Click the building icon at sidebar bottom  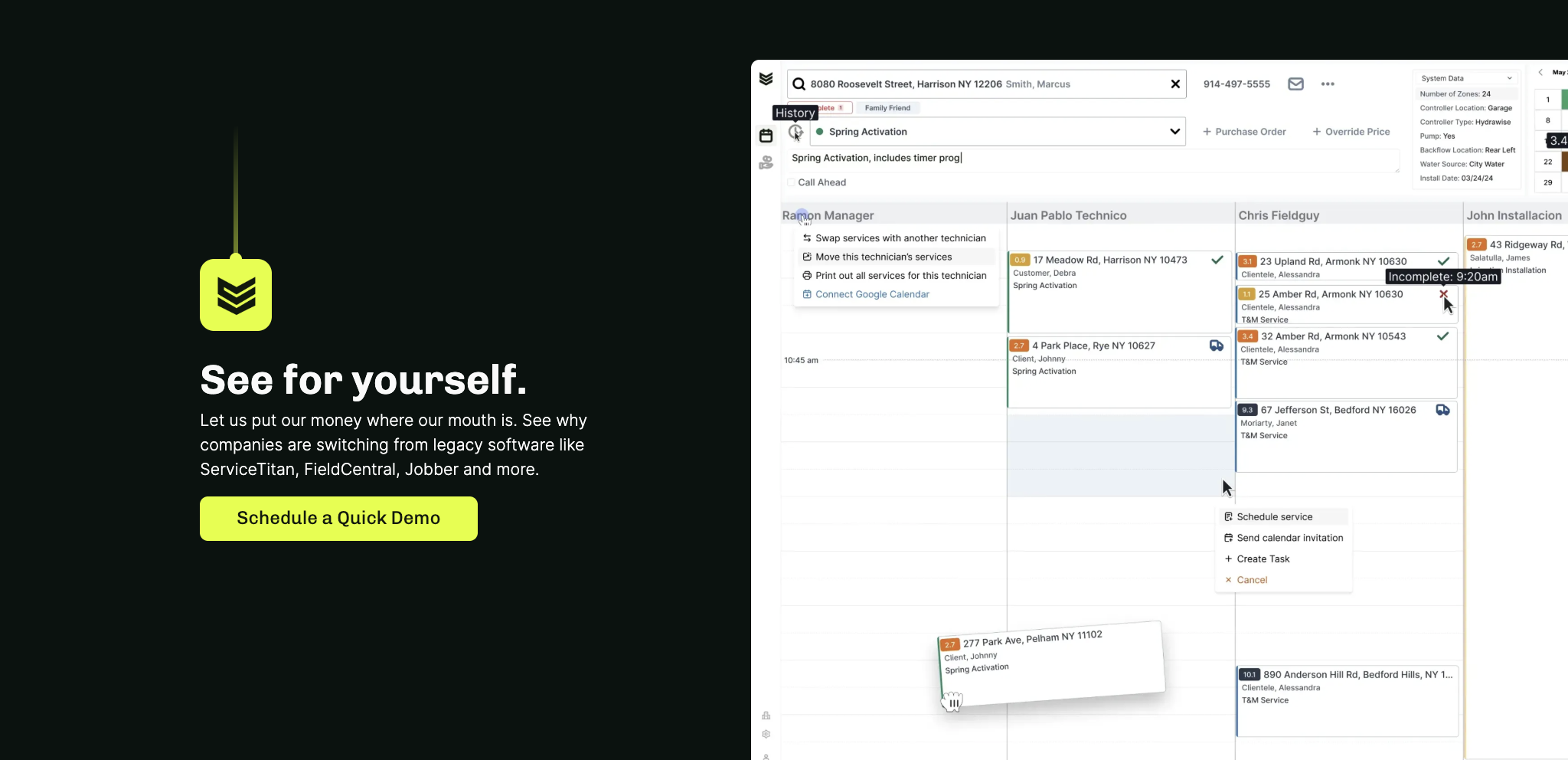(x=766, y=716)
